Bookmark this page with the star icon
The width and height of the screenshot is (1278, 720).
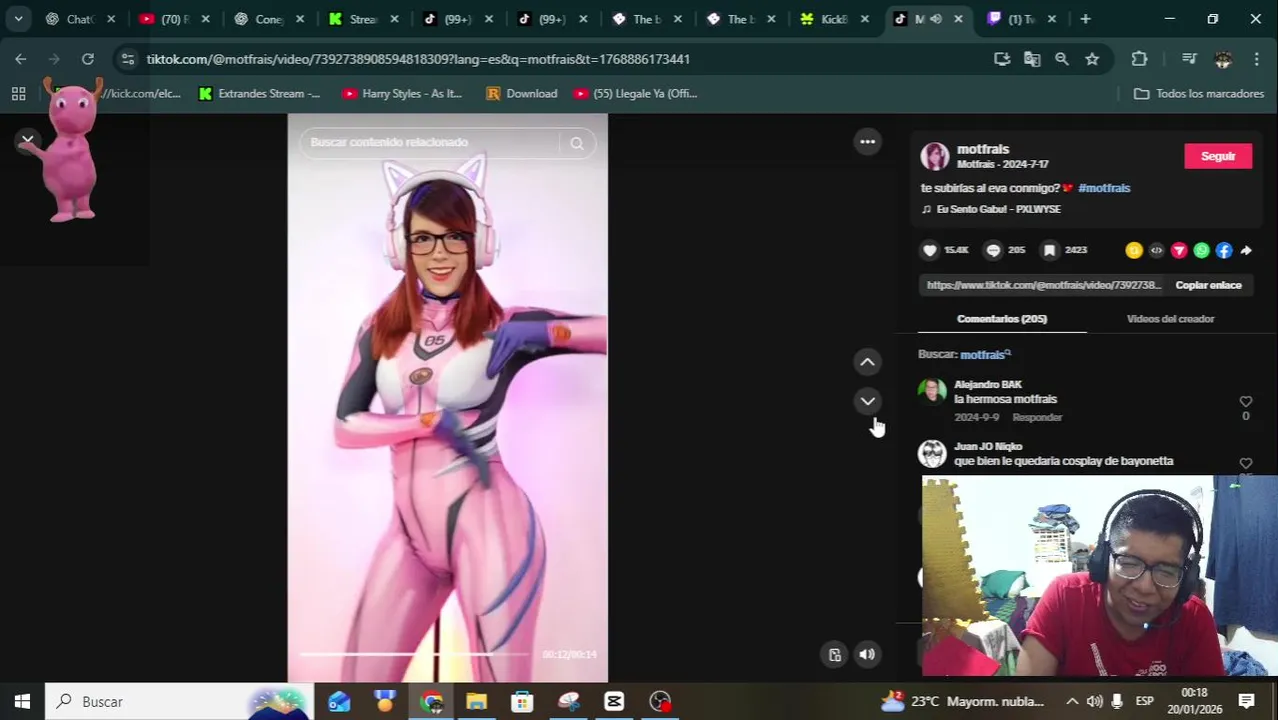(x=1092, y=59)
